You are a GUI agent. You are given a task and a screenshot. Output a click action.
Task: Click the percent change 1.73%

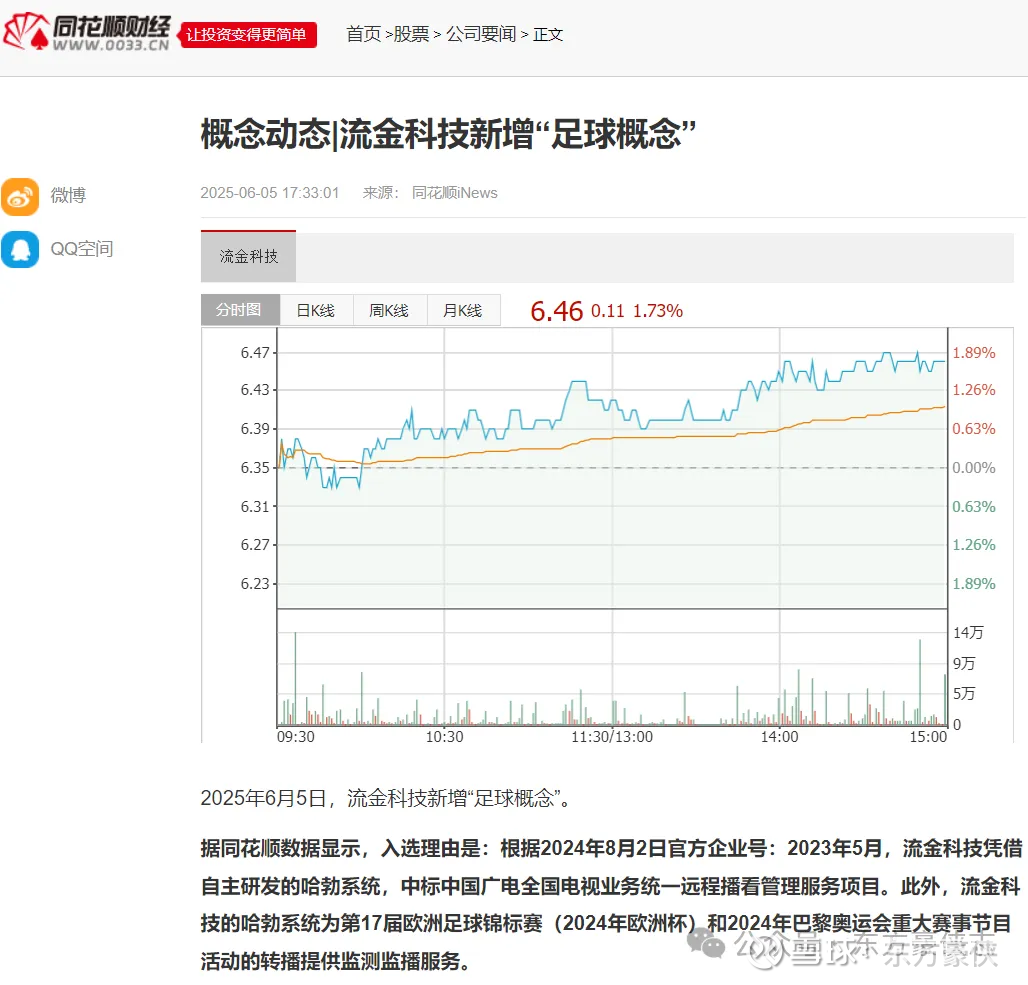coord(658,311)
